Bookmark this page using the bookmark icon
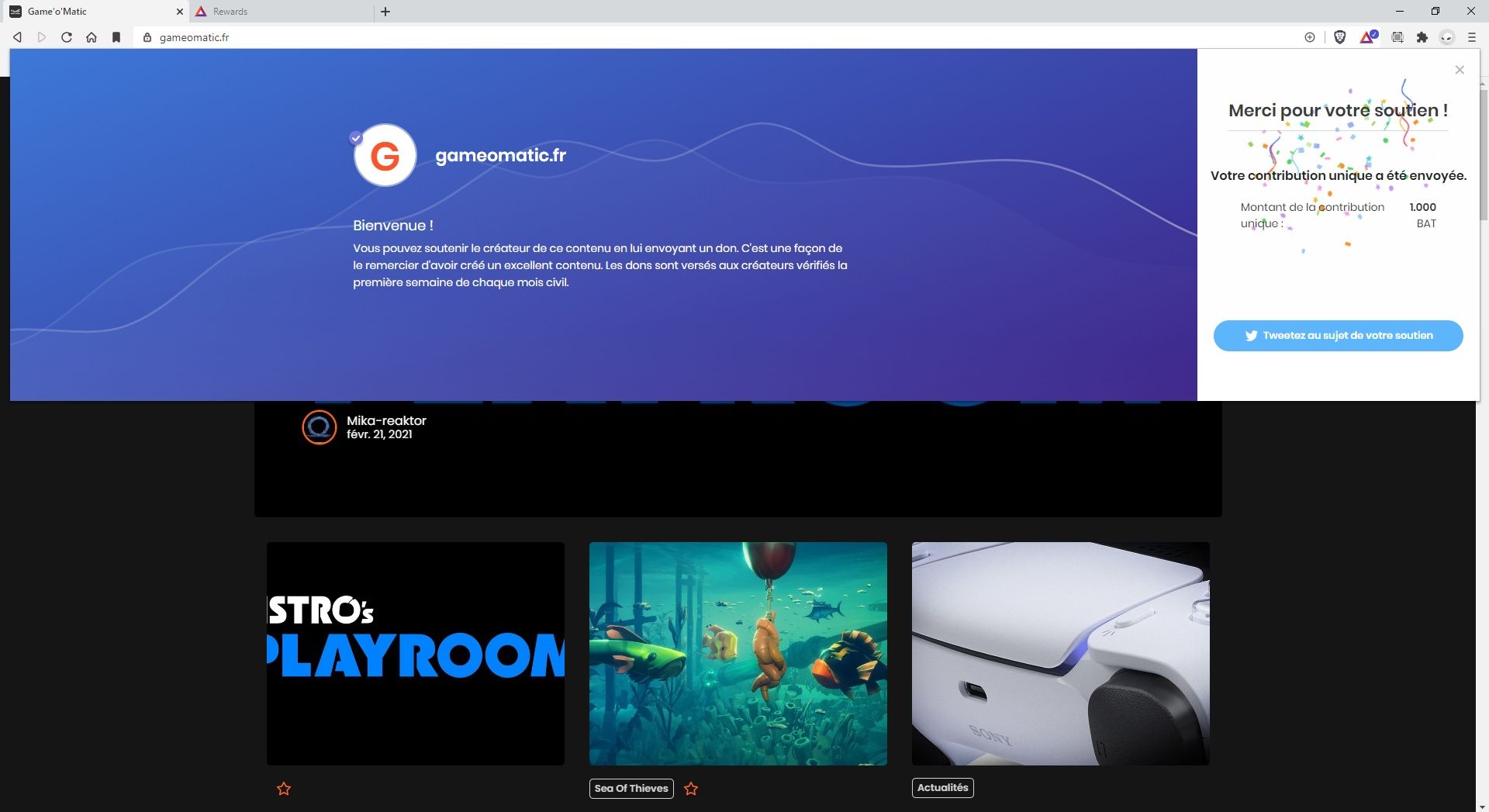Image resolution: width=1489 pixels, height=812 pixels. pyautogui.click(x=116, y=37)
